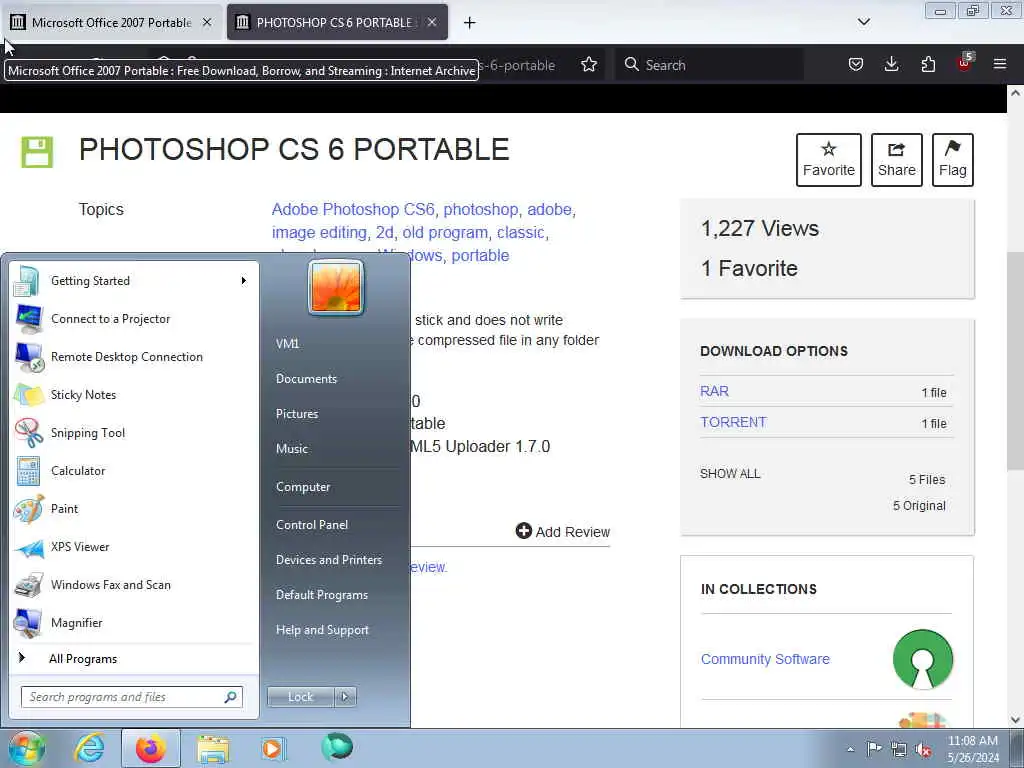Launch Sticky Notes from Start menu
Viewport: 1024px width, 768px height.
click(134, 394)
